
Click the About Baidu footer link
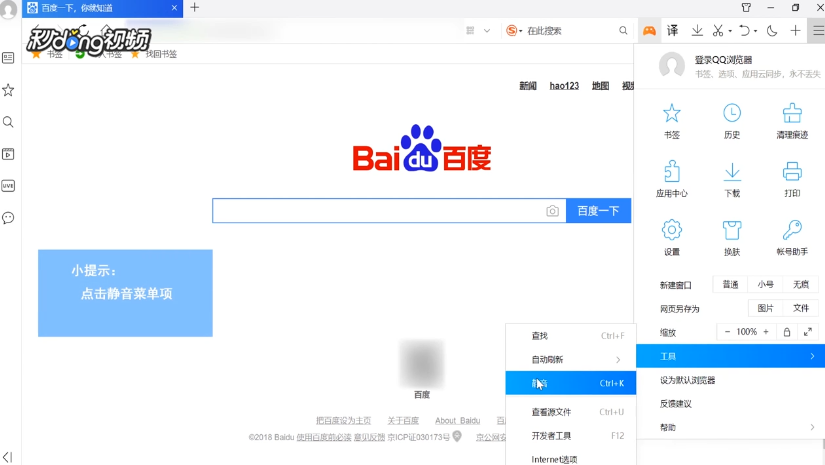click(457, 421)
